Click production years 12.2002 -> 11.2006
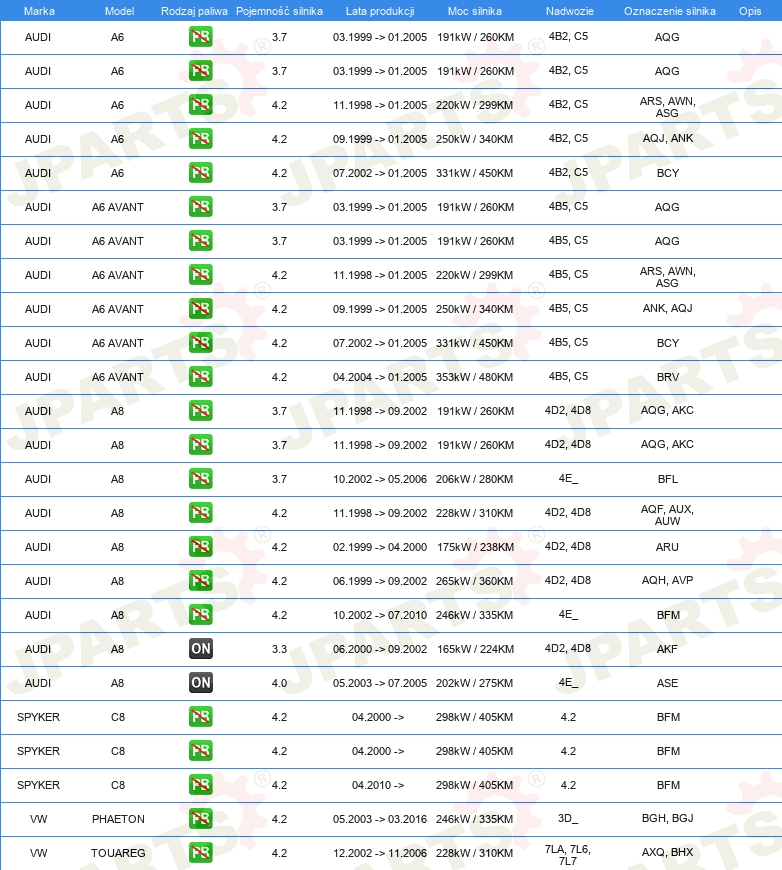 tap(380, 853)
